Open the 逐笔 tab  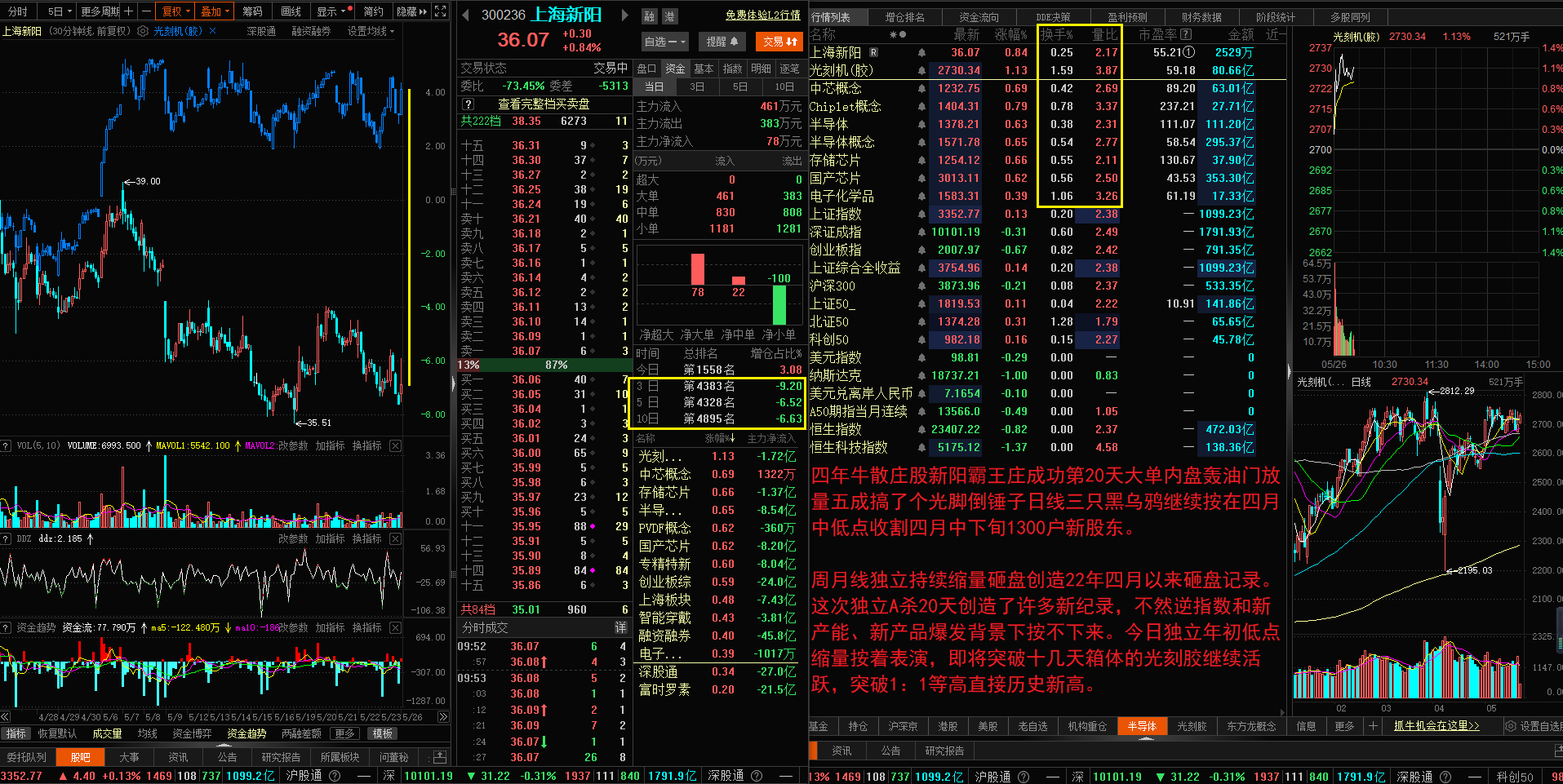[x=789, y=69]
